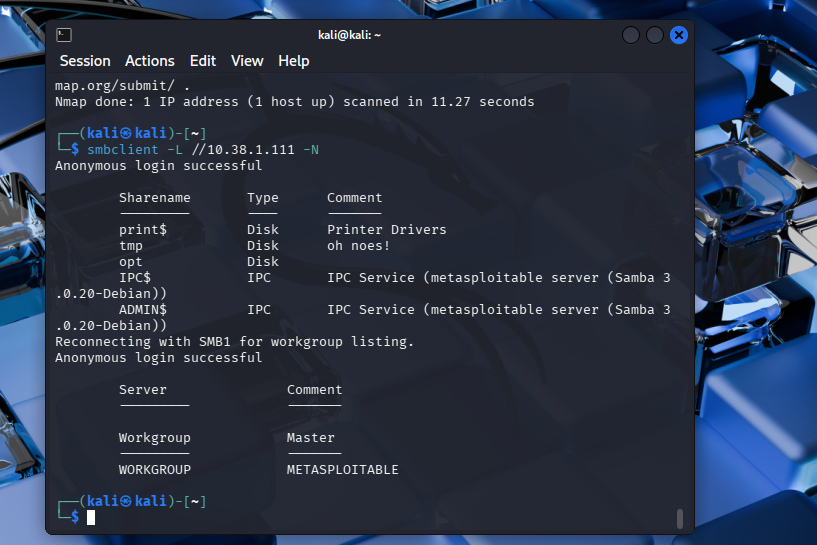Maximize the terminal window

click(655, 35)
